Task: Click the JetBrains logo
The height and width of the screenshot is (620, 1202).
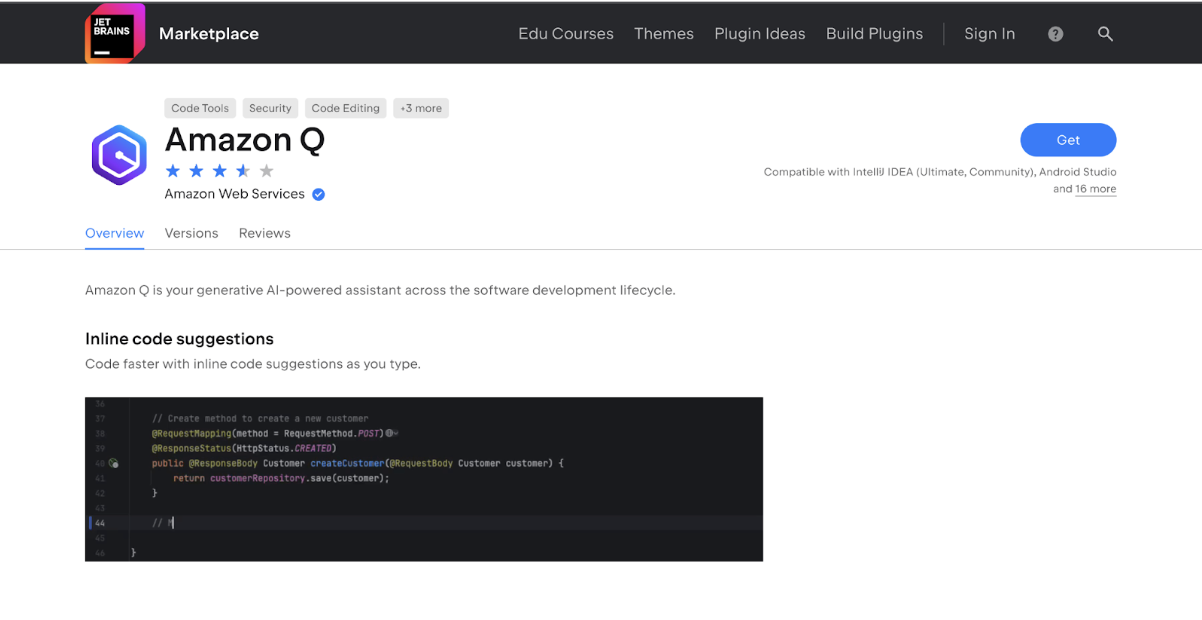Action: pos(114,32)
